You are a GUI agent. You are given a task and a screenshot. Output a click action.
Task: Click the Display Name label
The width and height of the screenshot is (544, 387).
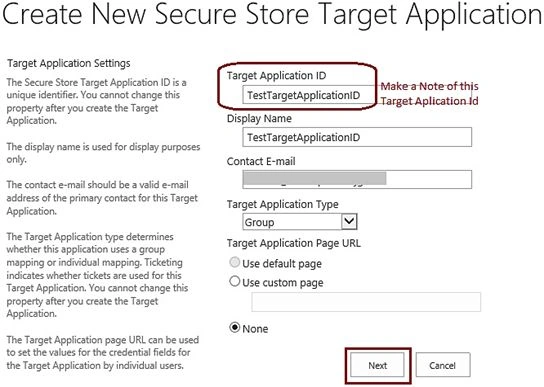point(259,119)
